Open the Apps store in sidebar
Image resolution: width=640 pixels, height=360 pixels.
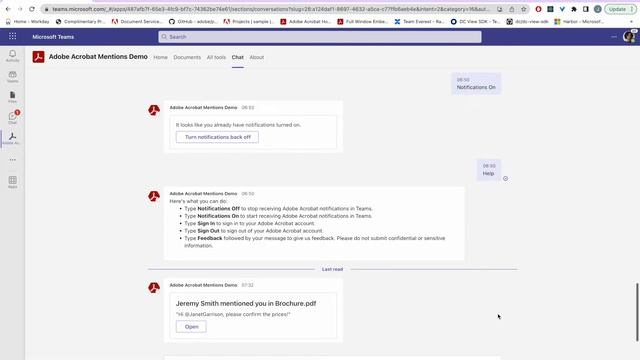13,182
